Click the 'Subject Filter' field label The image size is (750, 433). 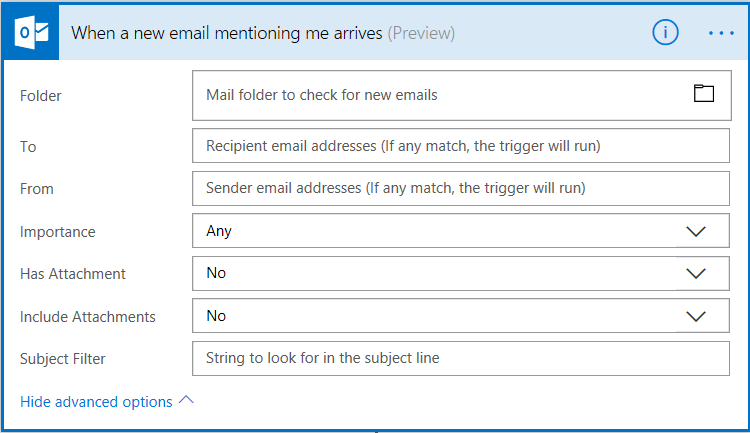point(63,359)
